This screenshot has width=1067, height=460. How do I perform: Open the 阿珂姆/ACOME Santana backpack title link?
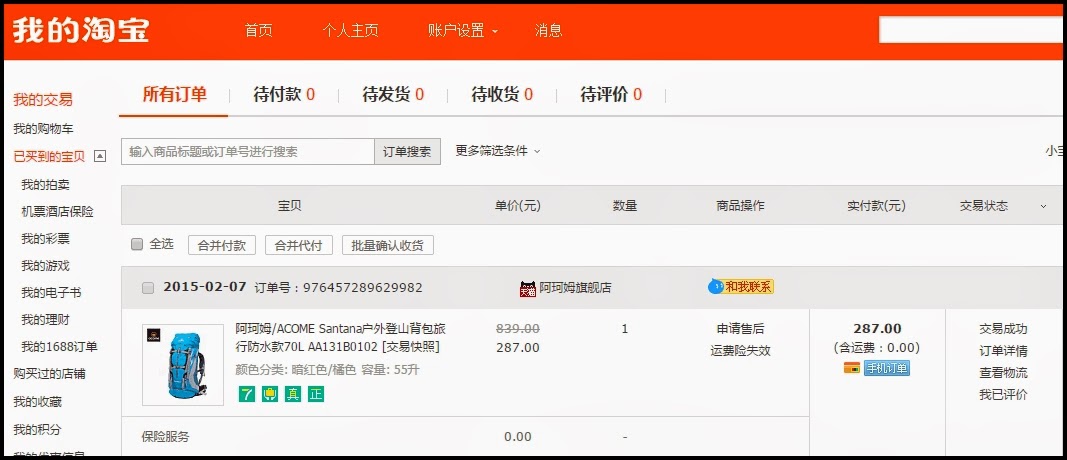340,338
